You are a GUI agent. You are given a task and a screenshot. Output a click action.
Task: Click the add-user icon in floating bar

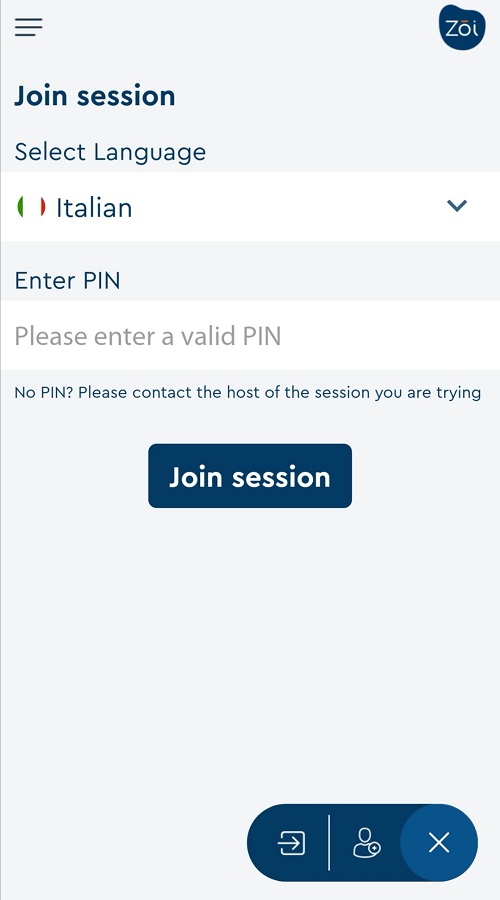pyautogui.click(x=366, y=843)
